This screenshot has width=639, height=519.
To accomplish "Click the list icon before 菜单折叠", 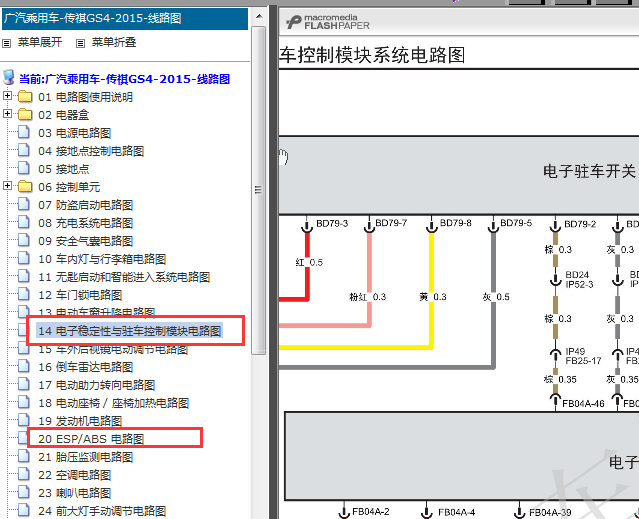I will point(81,43).
